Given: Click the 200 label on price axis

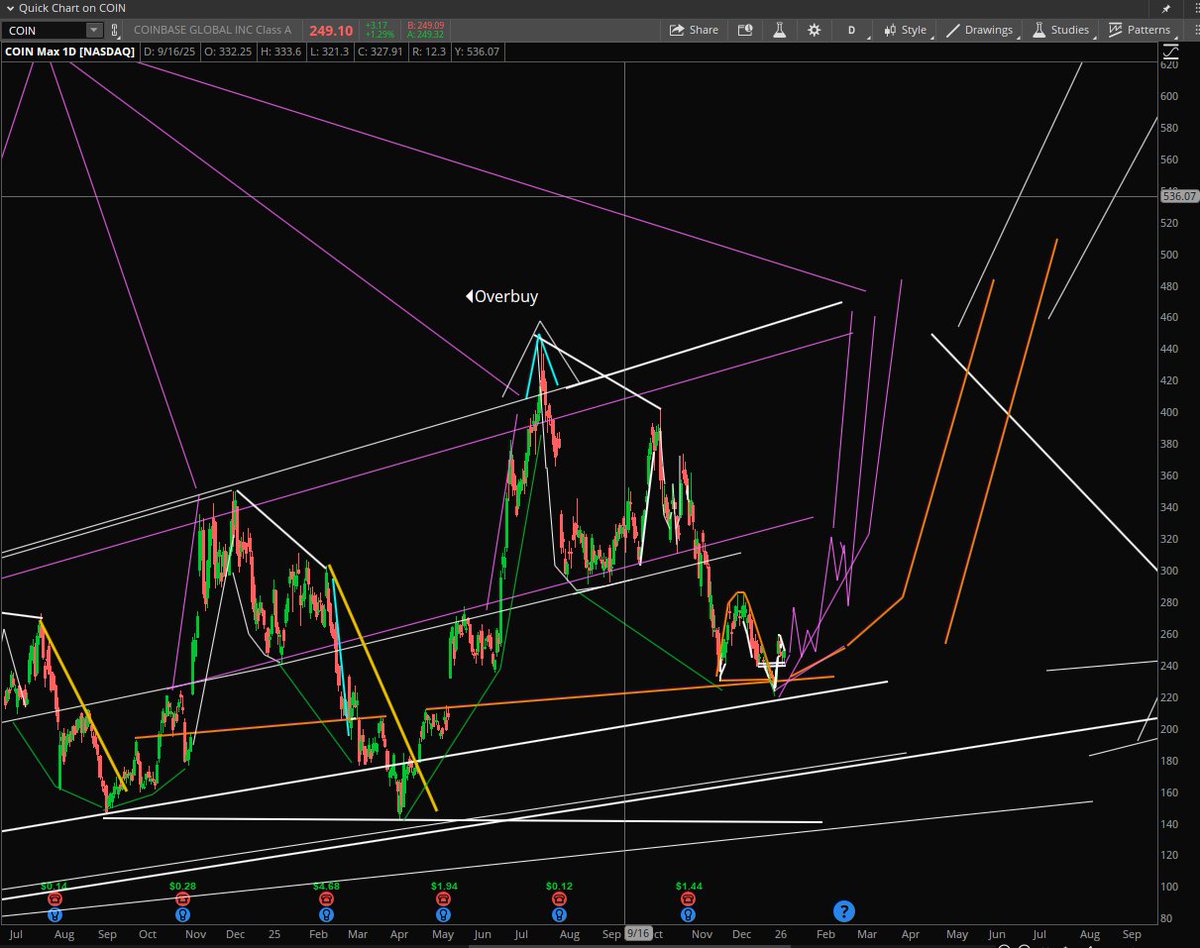Looking at the screenshot, I should 1169,728.
